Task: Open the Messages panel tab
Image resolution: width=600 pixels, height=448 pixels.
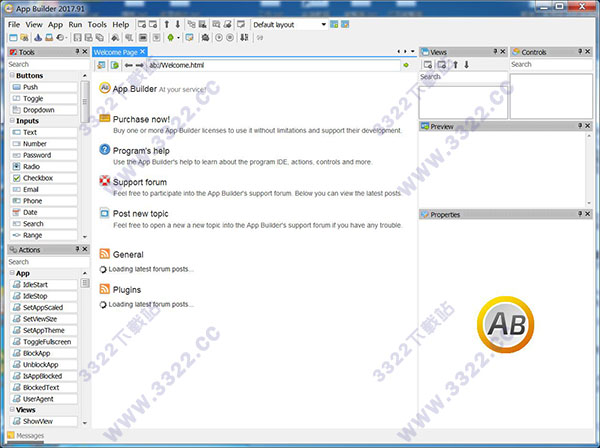Action: [26, 435]
